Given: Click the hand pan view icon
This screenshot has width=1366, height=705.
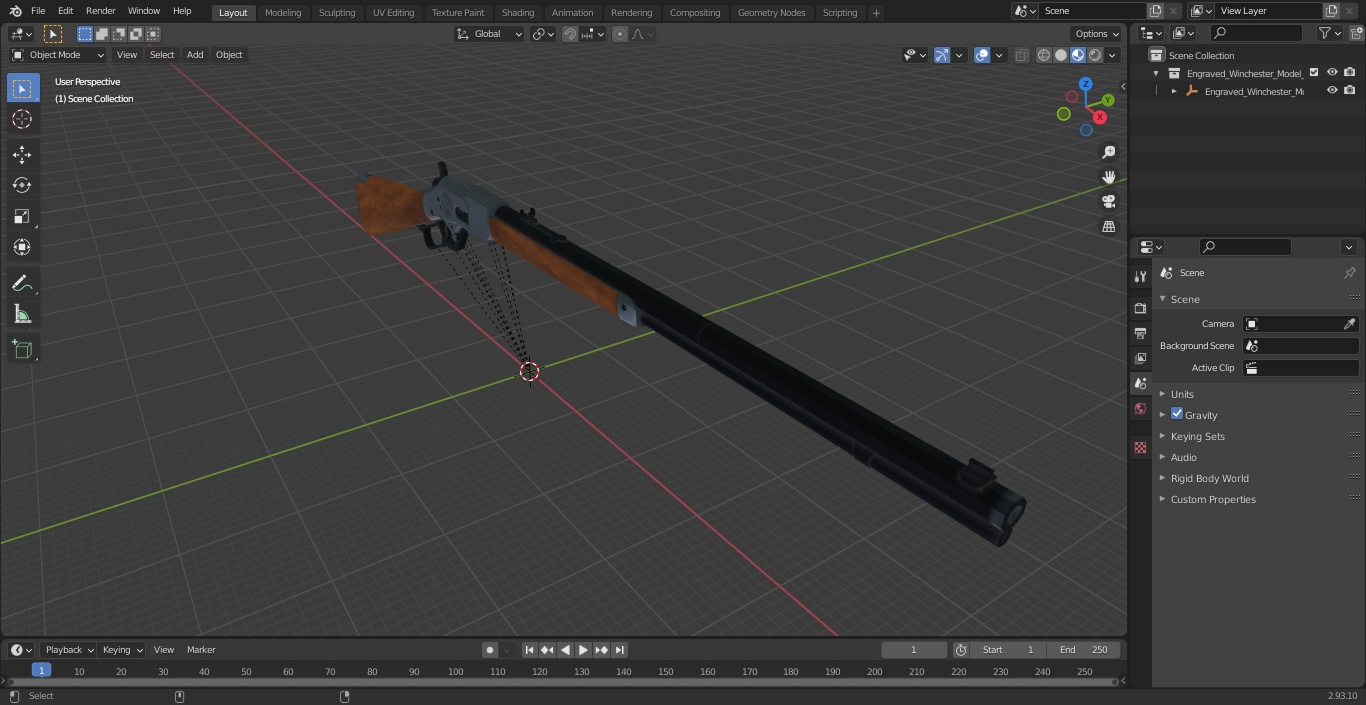Looking at the screenshot, I should 1108,177.
